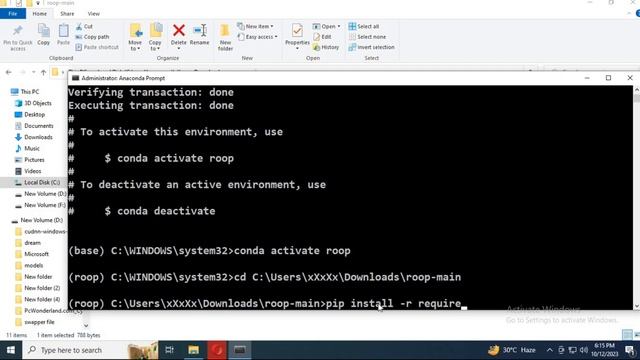
Task: Open the red Opera taskbar icon
Action: point(217,350)
